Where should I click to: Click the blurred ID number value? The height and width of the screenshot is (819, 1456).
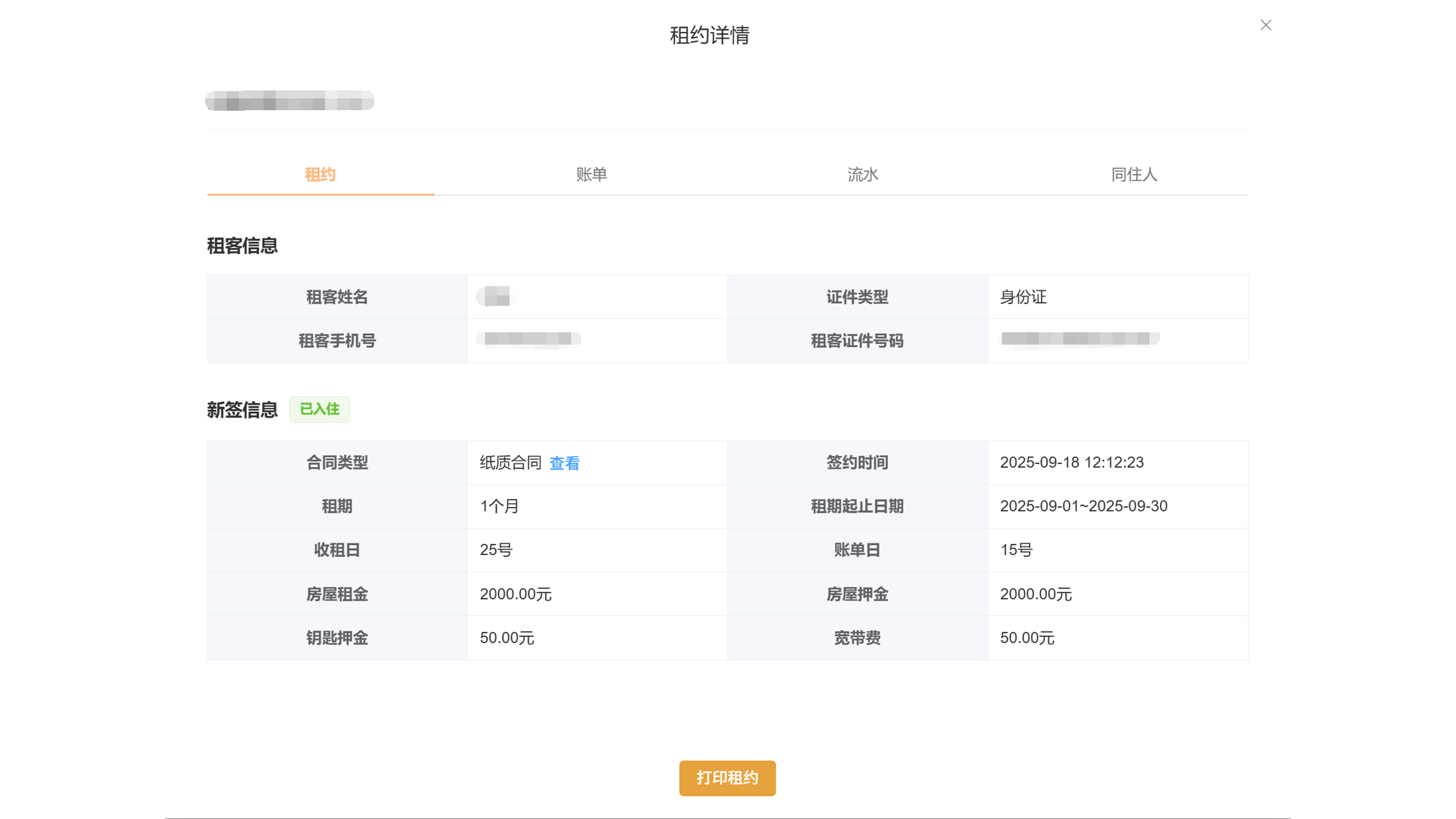pyautogui.click(x=1079, y=340)
